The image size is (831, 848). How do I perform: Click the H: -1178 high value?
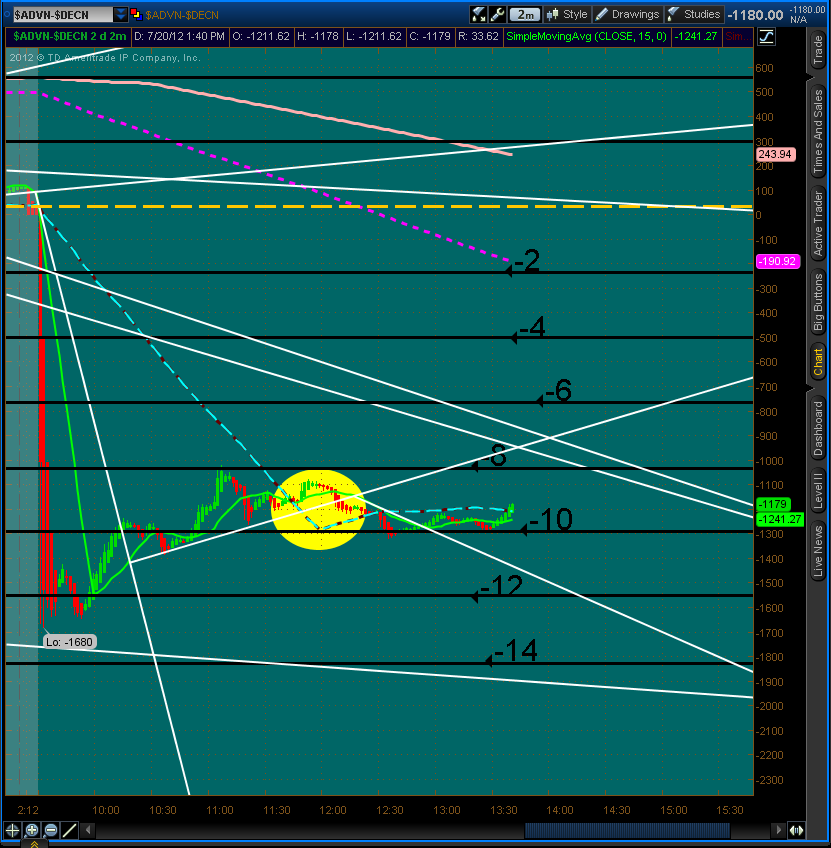click(x=317, y=37)
